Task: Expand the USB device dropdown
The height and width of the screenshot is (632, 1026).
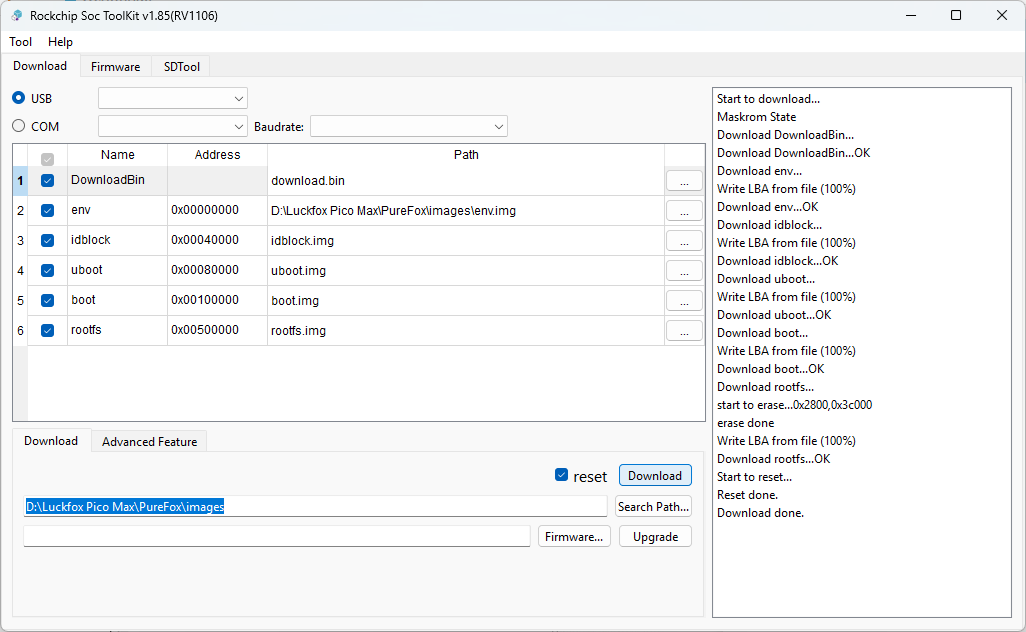Action: click(173, 98)
